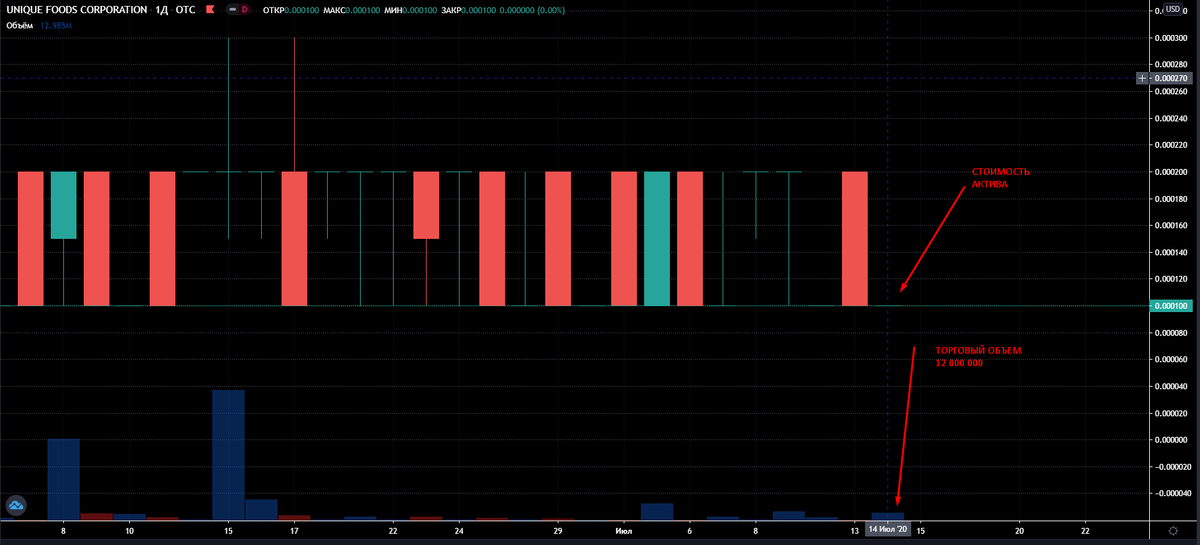The width and height of the screenshot is (1200, 545).
Task: Click the TradingView logo icon
Action: tap(15, 507)
